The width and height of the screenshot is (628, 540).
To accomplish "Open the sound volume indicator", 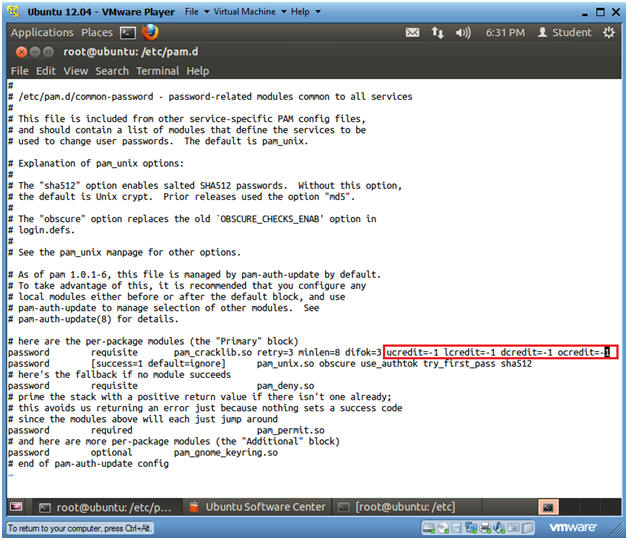I will point(463,33).
